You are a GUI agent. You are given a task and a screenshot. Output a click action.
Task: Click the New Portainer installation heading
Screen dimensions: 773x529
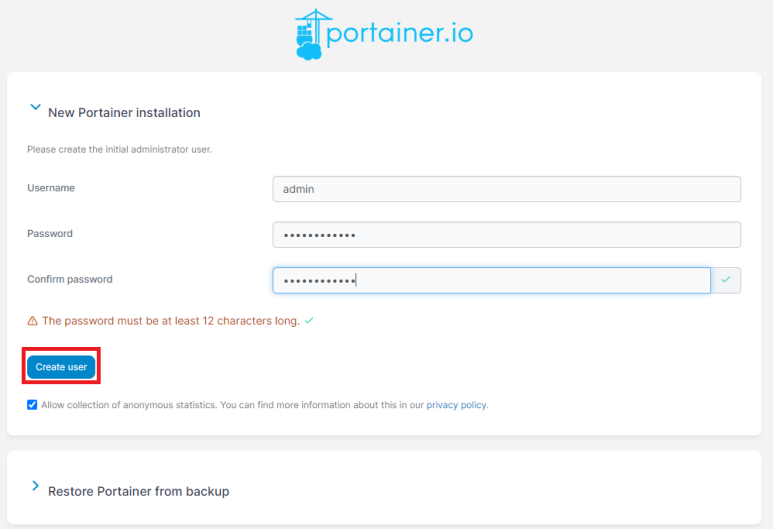click(x=124, y=113)
